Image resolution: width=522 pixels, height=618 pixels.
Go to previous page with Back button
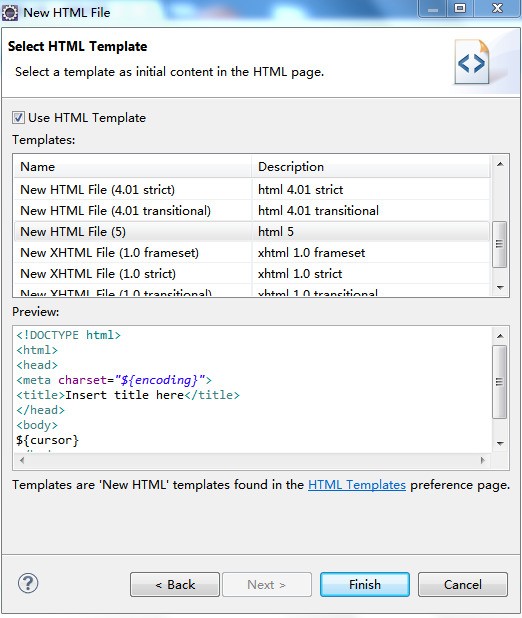pos(175,584)
